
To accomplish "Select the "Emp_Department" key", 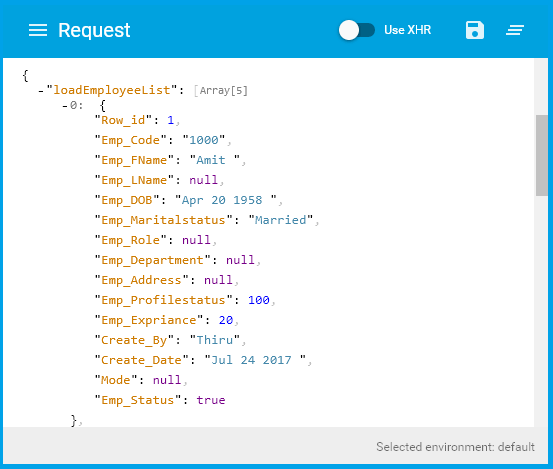I will click(152, 260).
